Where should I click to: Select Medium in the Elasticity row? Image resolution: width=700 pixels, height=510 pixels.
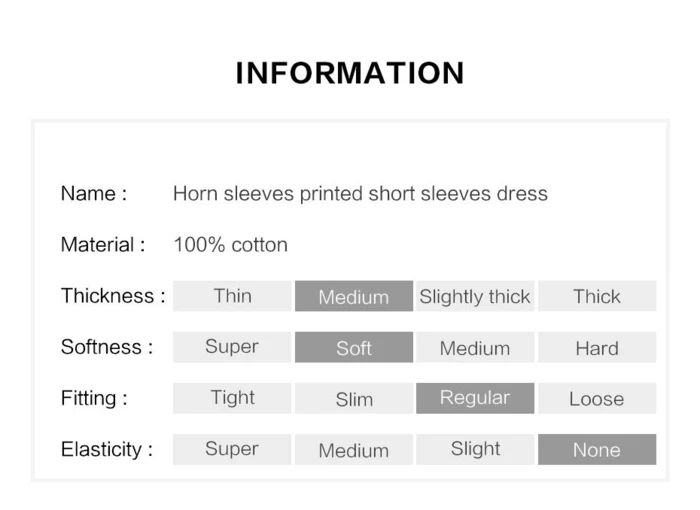(353, 449)
